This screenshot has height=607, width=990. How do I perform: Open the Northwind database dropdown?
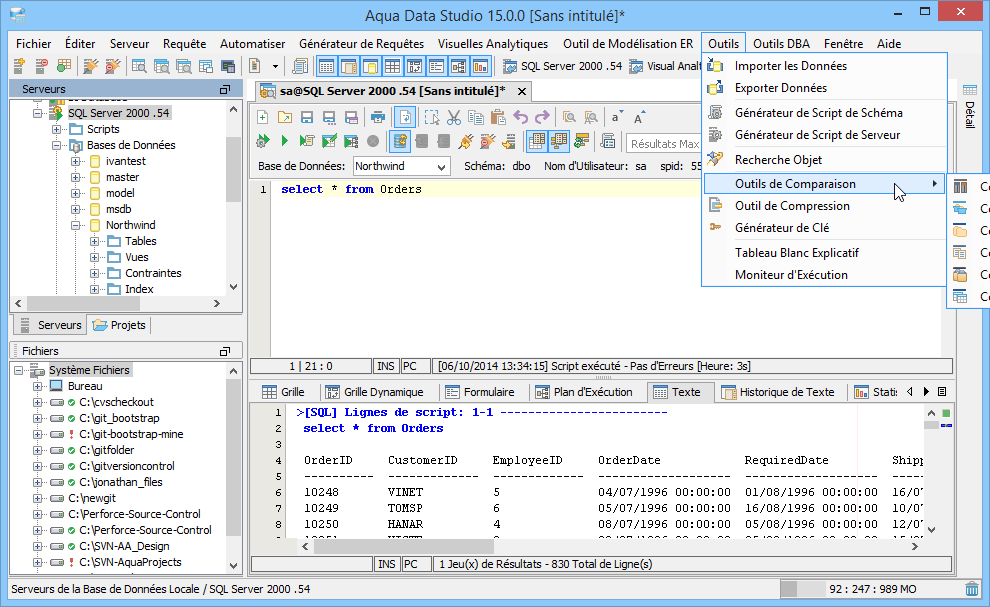[x=441, y=166]
